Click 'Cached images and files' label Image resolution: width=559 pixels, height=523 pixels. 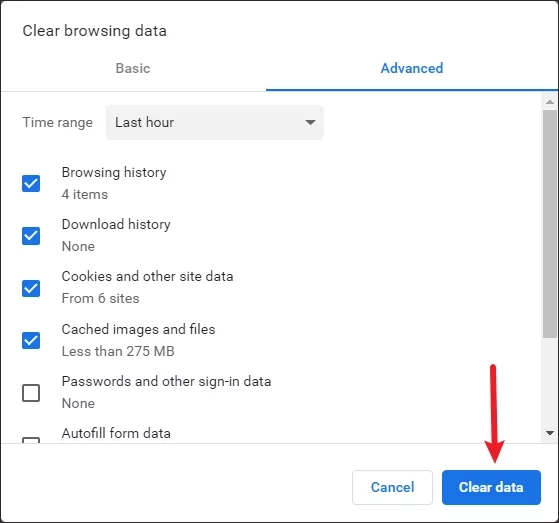139,329
